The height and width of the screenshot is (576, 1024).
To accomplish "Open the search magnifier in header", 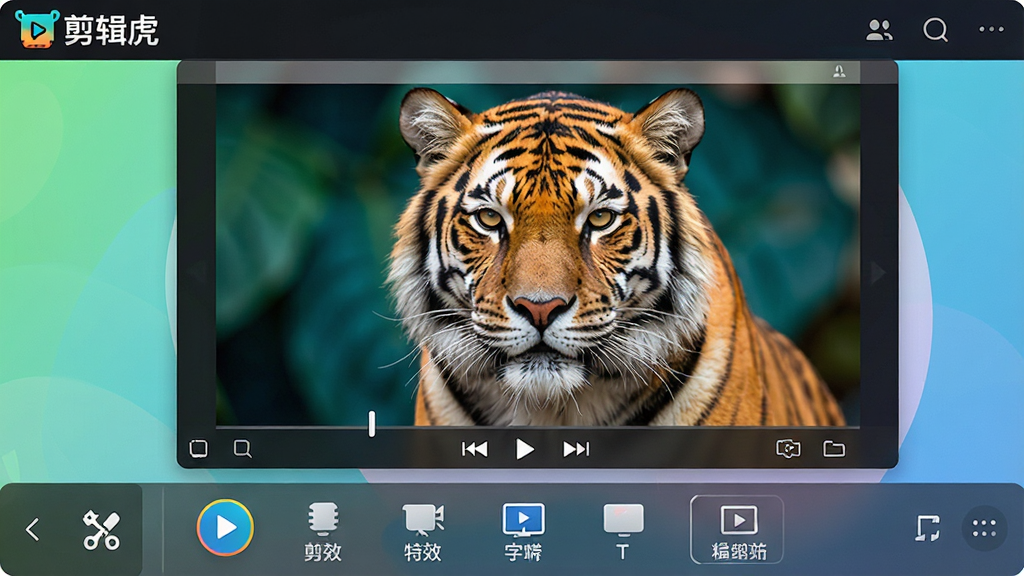I will [x=935, y=29].
